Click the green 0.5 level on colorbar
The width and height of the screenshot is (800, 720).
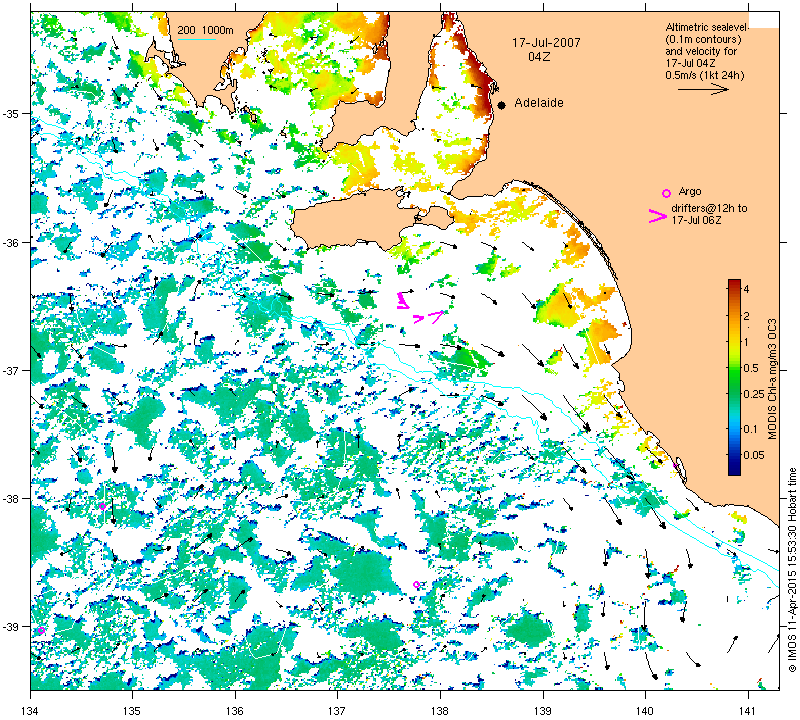(734, 368)
